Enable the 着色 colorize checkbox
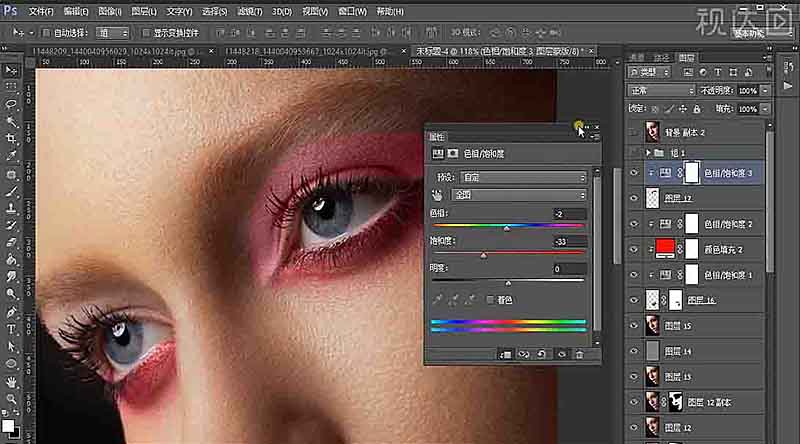This screenshot has width=800, height=444. coord(490,300)
